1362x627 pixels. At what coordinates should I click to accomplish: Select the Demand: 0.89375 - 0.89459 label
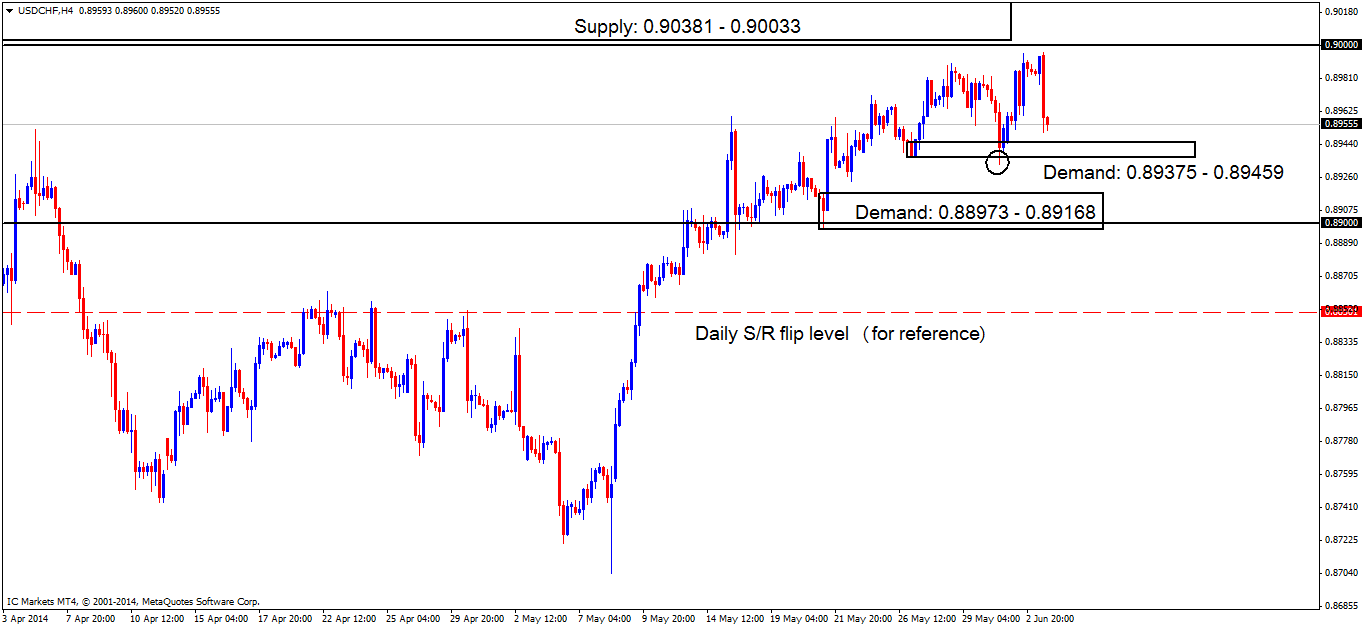coord(1163,173)
